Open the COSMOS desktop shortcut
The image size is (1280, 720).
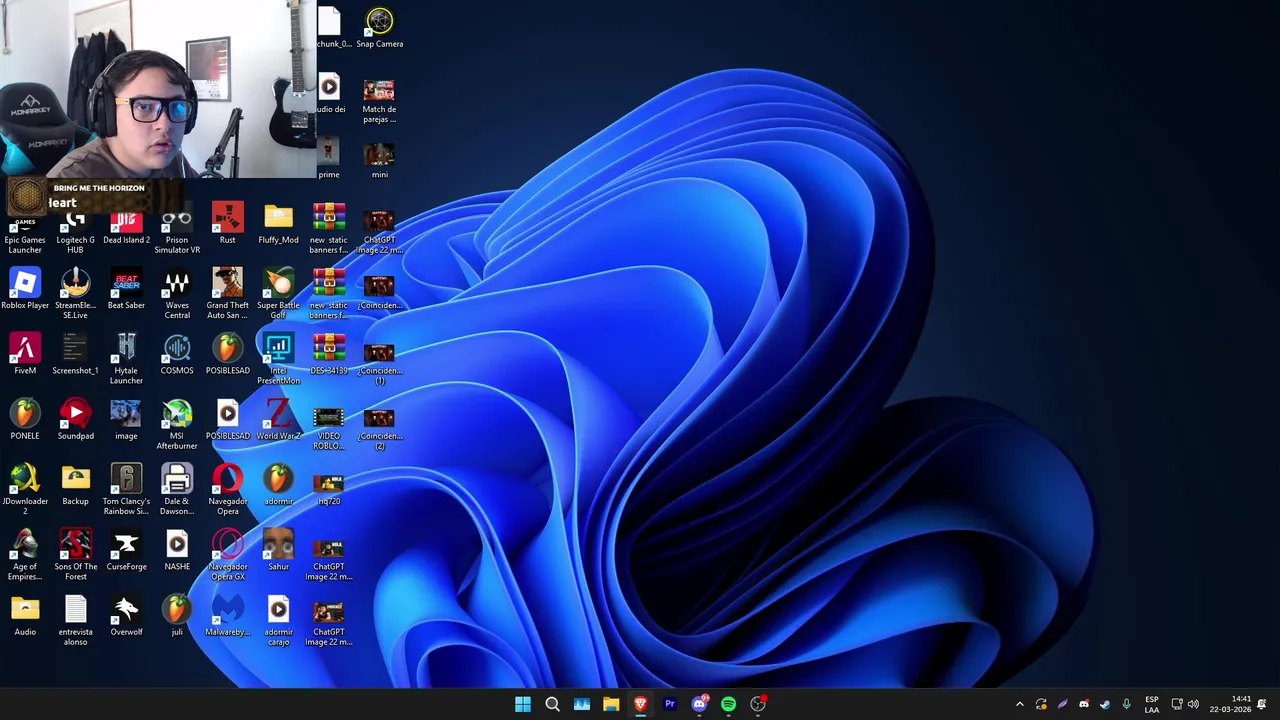(x=177, y=354)
